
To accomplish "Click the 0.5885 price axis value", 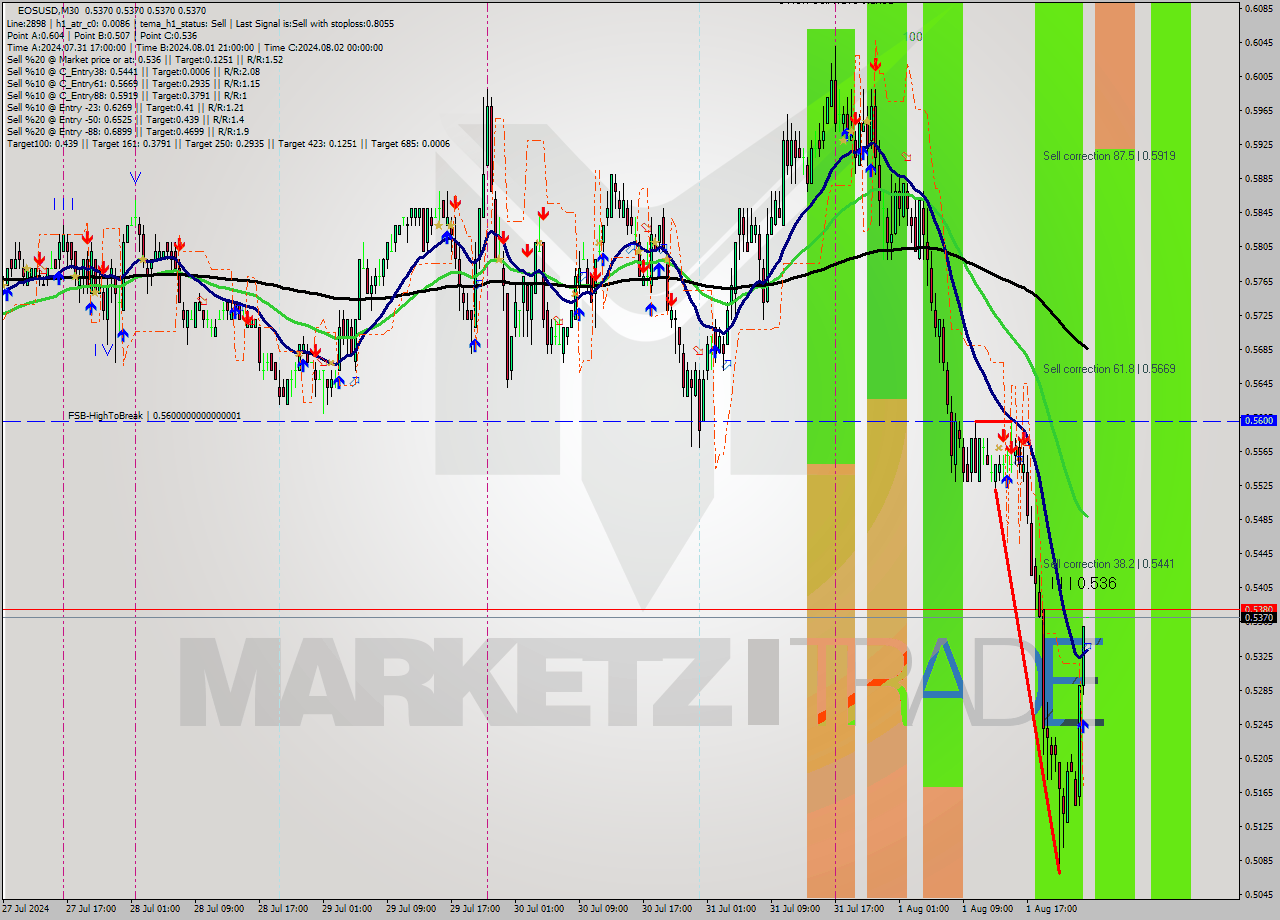I will coord(1259,179).
